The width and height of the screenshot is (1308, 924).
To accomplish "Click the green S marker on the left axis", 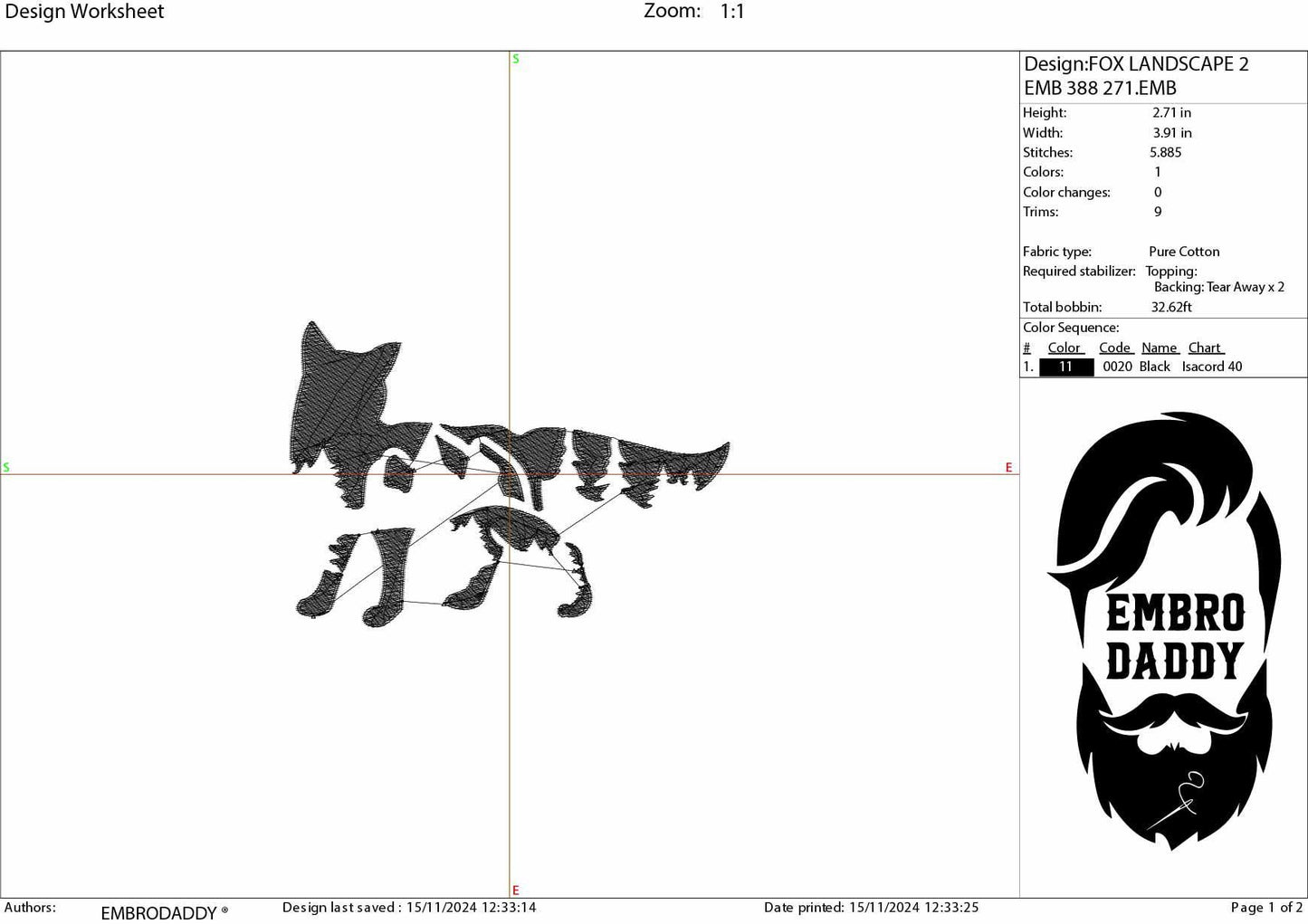I will tap(6, 467).
